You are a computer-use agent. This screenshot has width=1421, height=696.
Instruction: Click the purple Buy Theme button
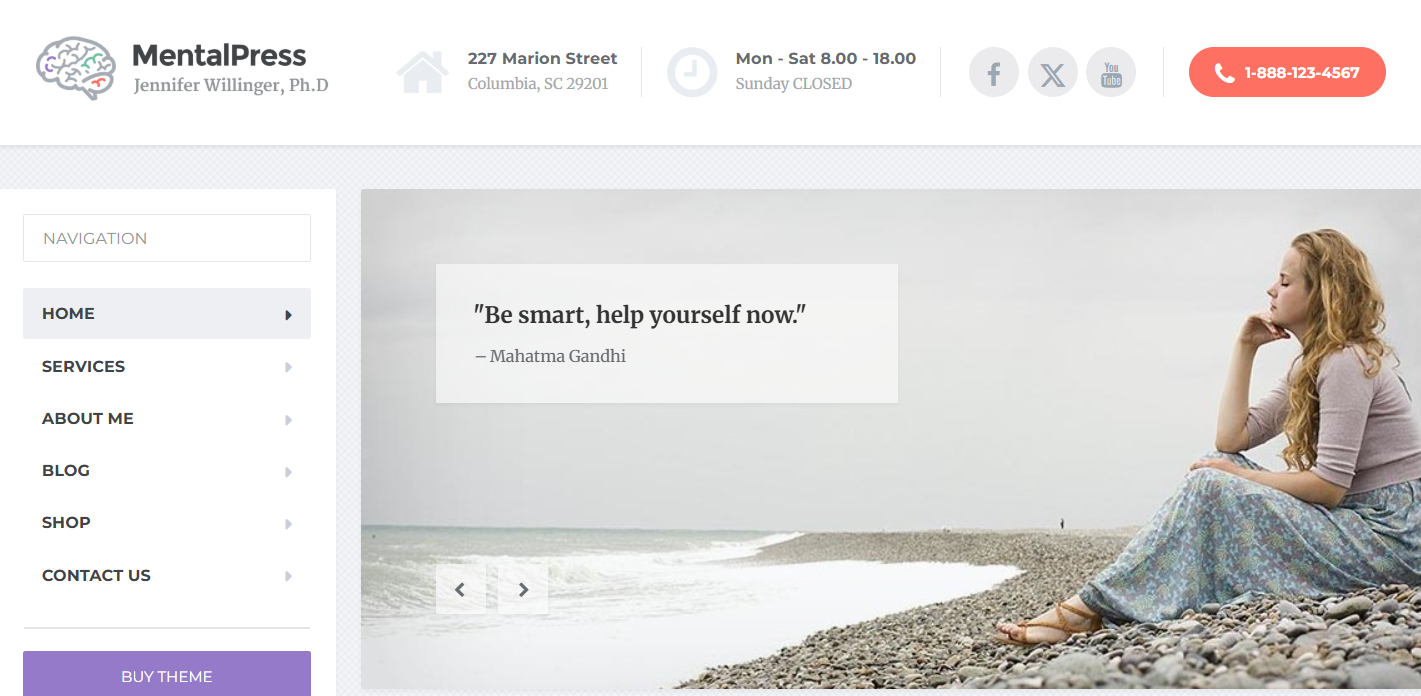(x=167, y=674)
